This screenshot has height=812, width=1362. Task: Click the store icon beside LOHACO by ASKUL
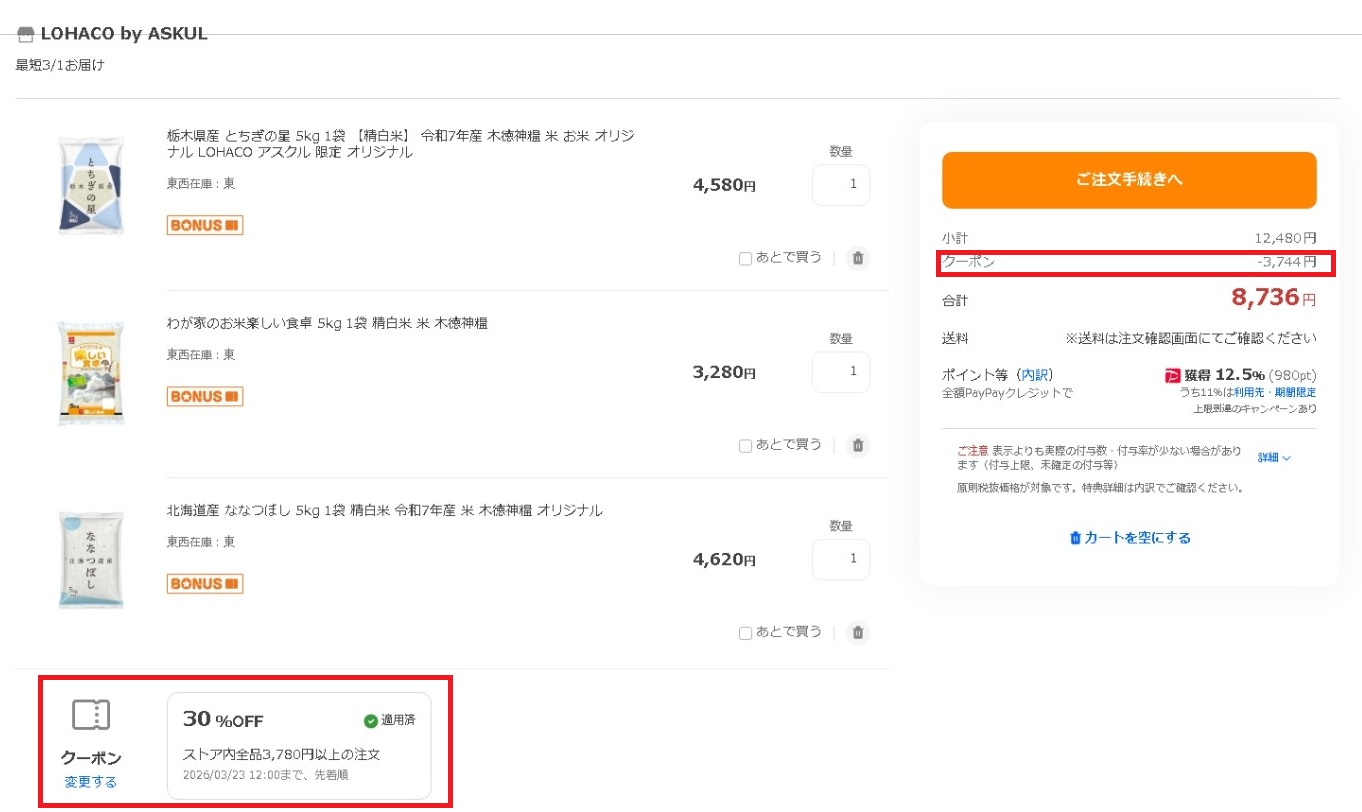(26, 35)
